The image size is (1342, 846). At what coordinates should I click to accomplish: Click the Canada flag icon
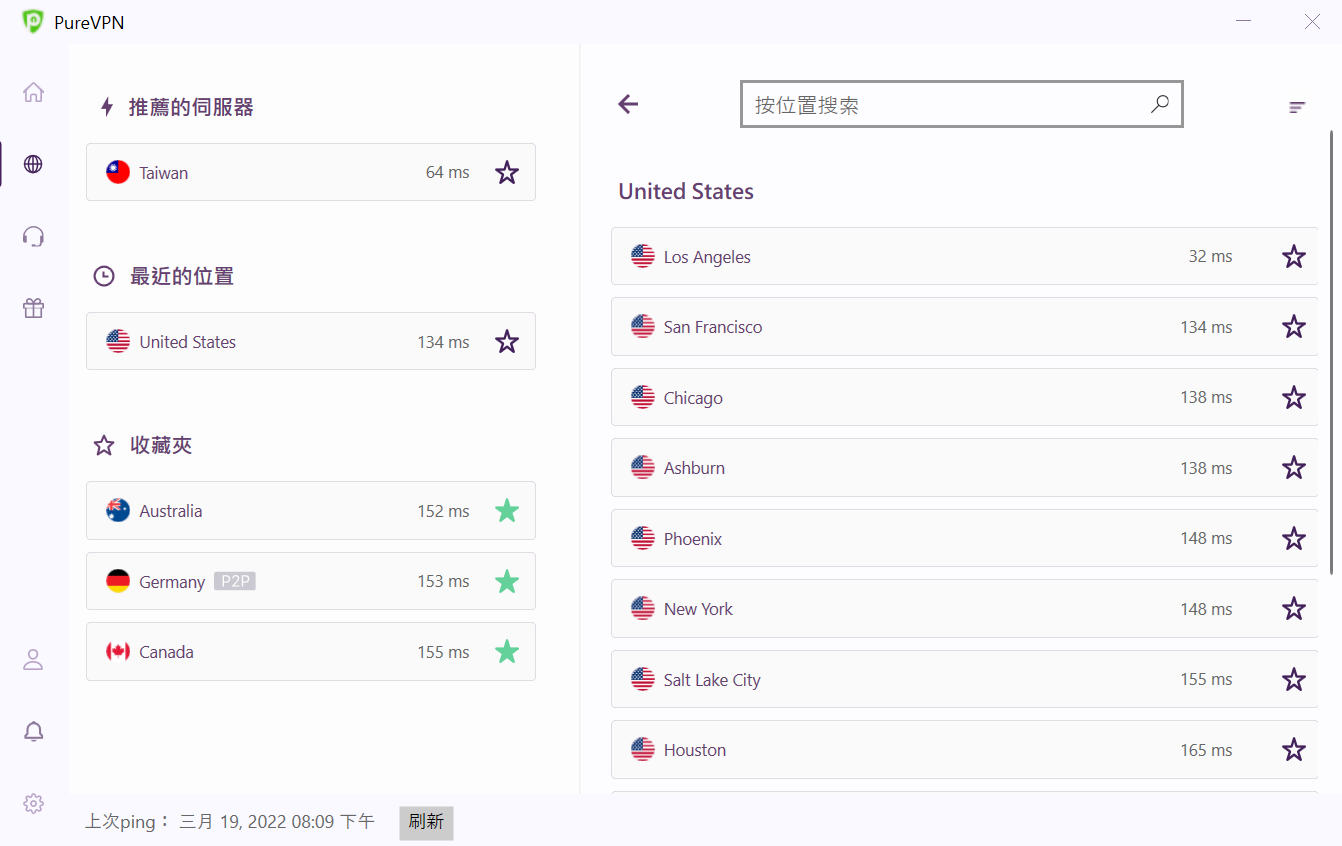118,651
